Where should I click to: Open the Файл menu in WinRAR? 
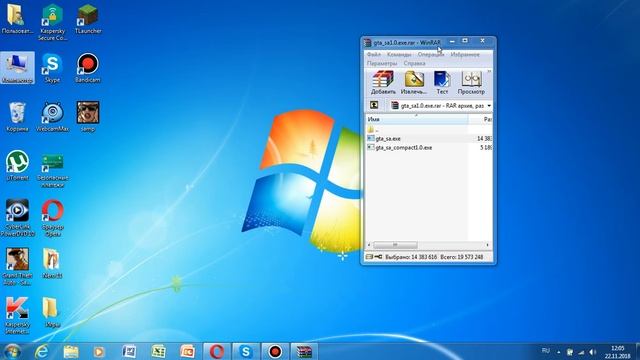pos(373,54)
